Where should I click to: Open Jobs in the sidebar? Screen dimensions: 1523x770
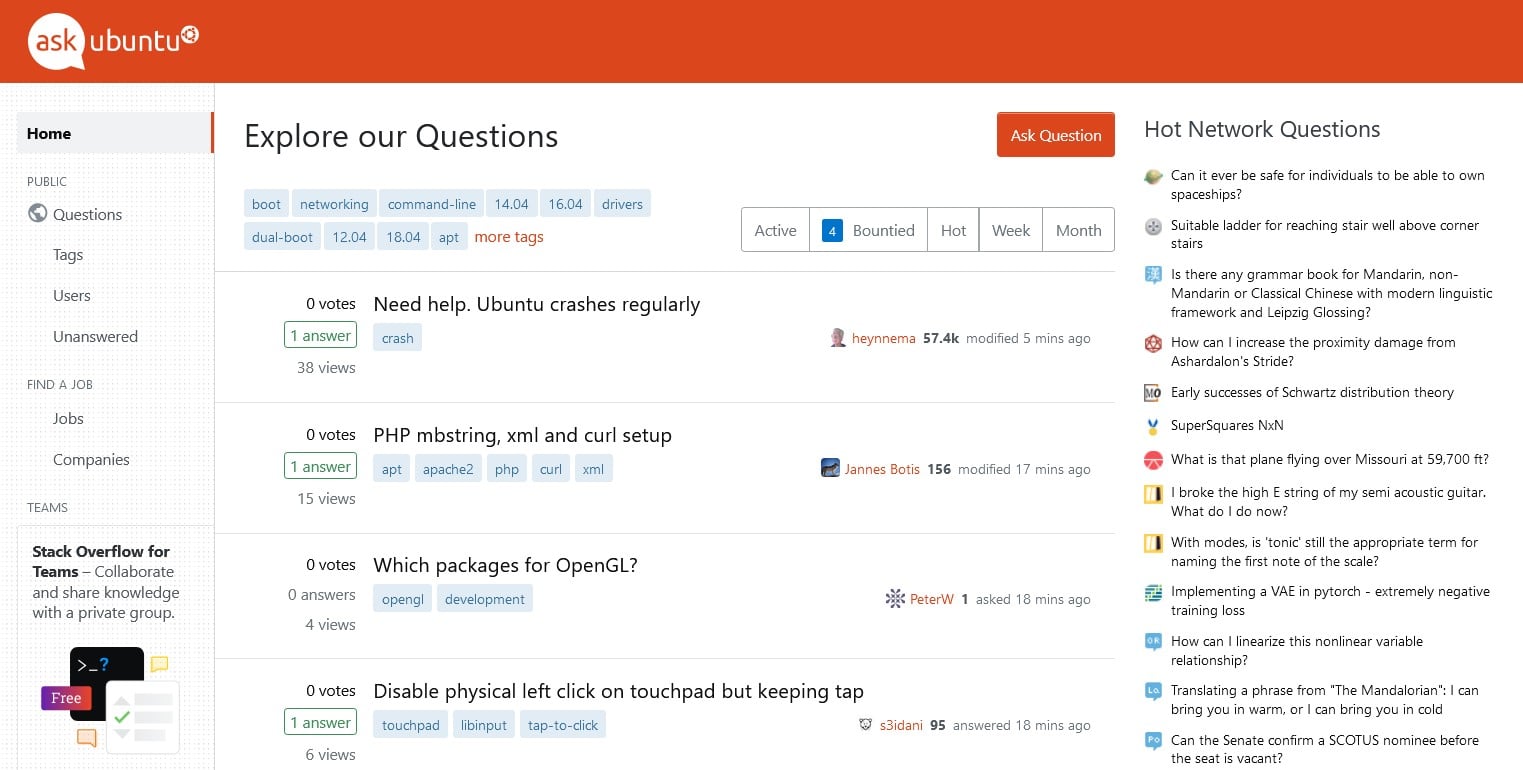point(68,419)
